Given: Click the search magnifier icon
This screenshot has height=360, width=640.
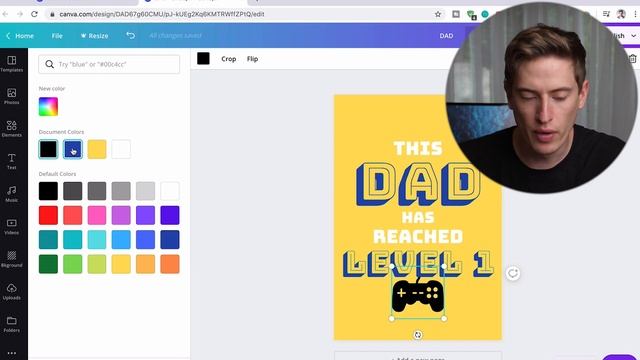Looking at the screenshot, I should pyautogui.click(x=49, y=64).
